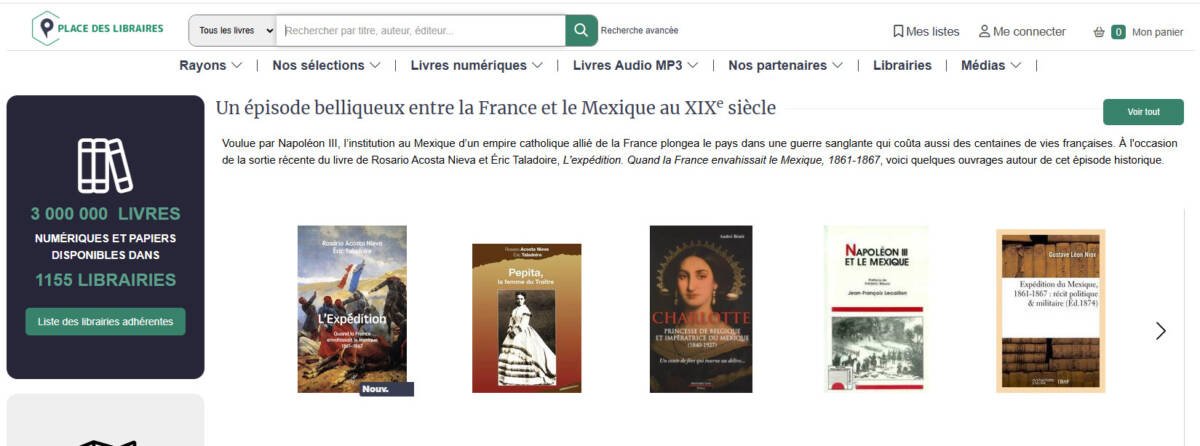Screen dimensions: 1200x446
Task: Open Mes listes bookmark icon
Action: point(898,31)
